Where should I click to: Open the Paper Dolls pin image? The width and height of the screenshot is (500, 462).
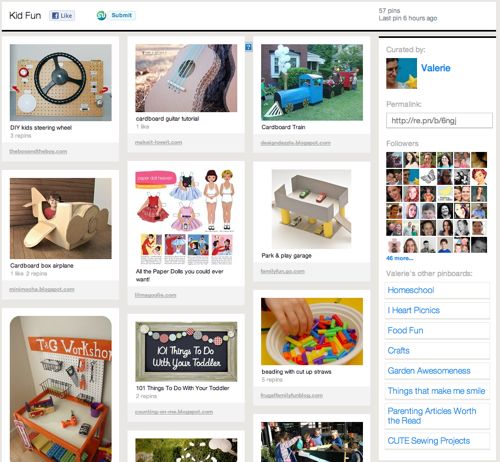pos(185,217)
